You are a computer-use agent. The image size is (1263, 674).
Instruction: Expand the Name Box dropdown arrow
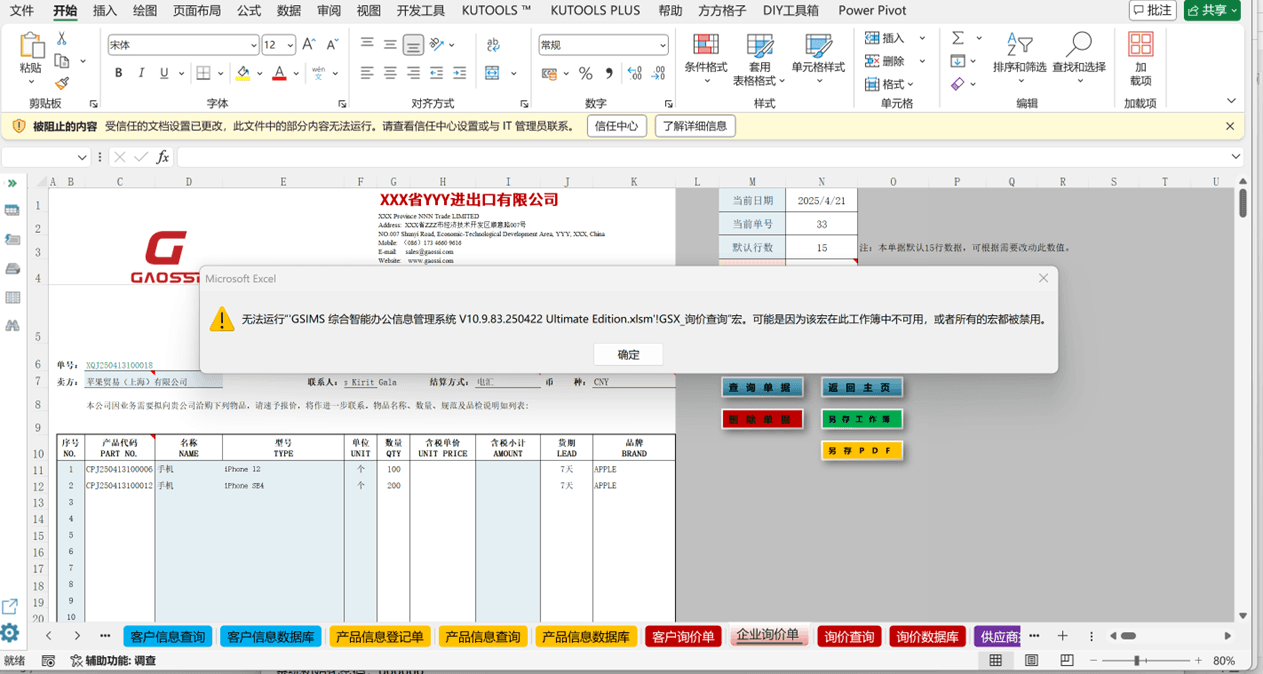82,157
